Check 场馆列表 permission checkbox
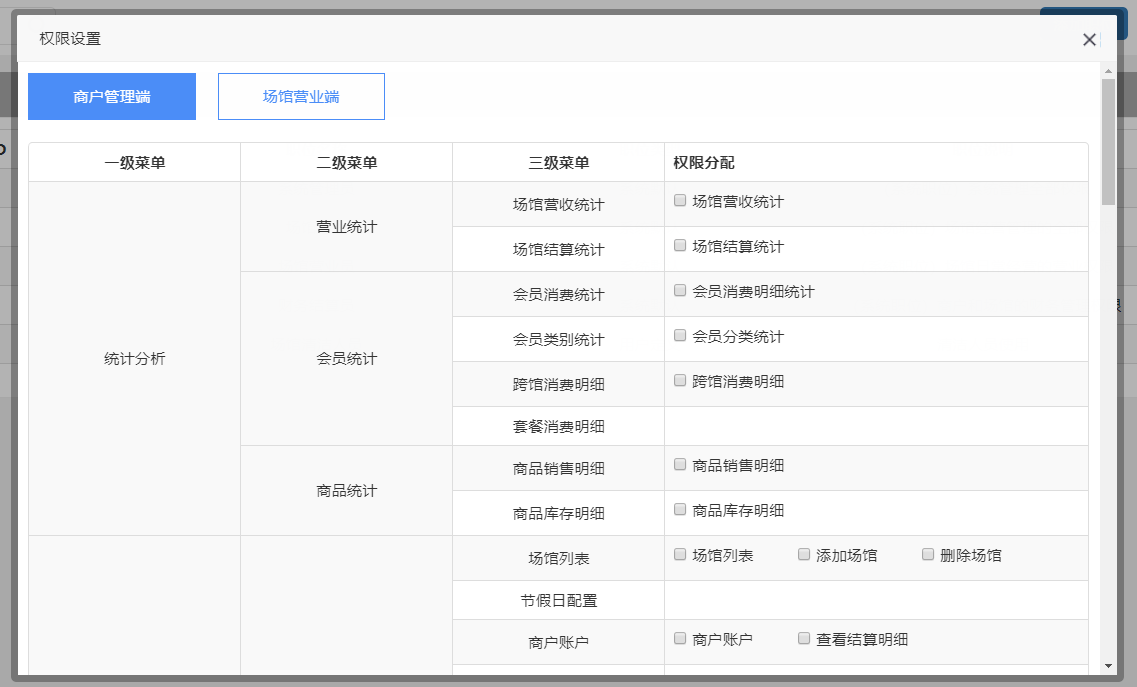The height and width of the screenshot is (687, 1137). (680, 555)
